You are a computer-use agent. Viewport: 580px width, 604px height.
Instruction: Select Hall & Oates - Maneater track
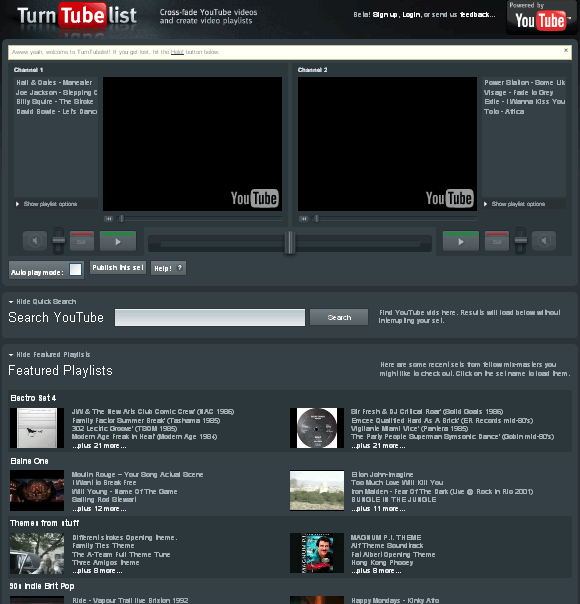[54, 82]
